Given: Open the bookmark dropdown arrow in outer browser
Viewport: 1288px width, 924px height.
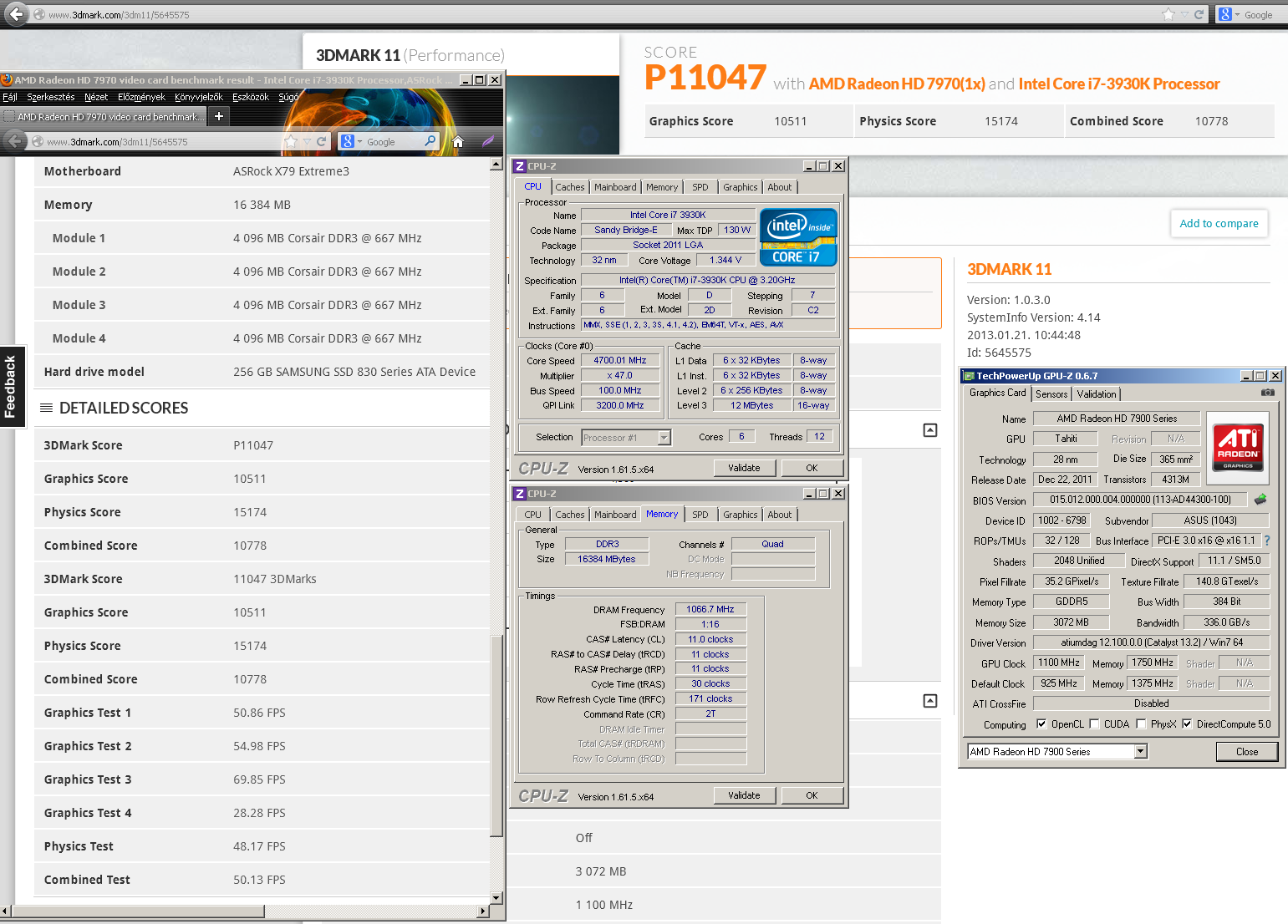Looking at the screenshot, I should [1184, 14].
